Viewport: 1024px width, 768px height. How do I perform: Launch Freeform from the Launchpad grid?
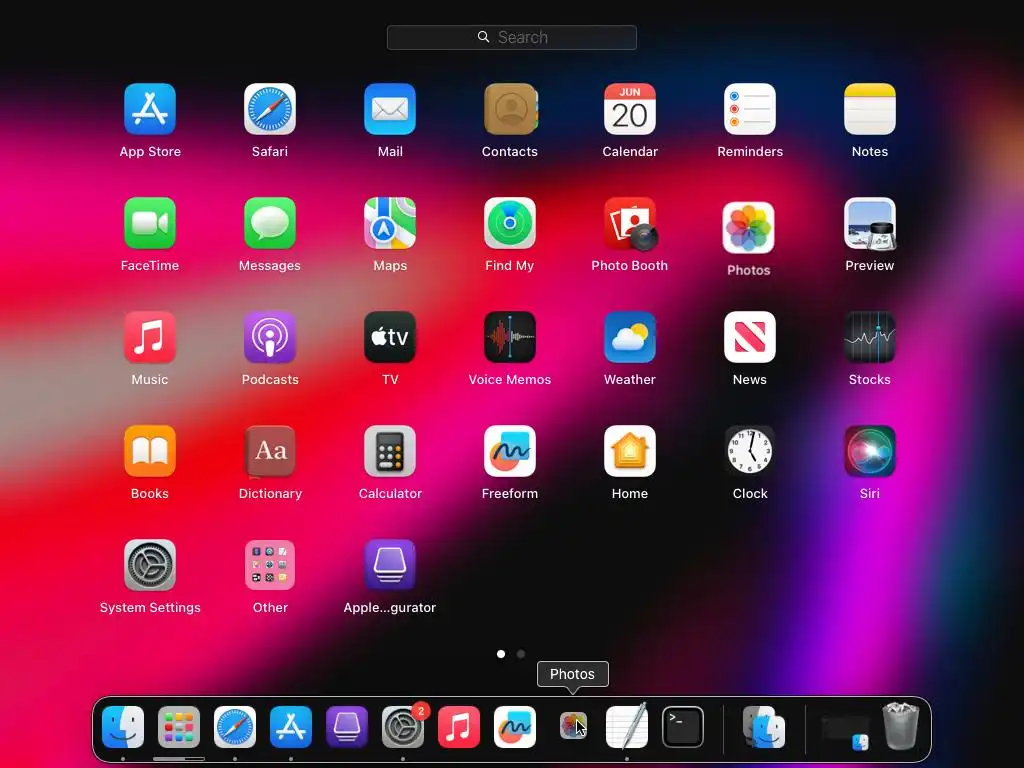(x=510, y=451)
